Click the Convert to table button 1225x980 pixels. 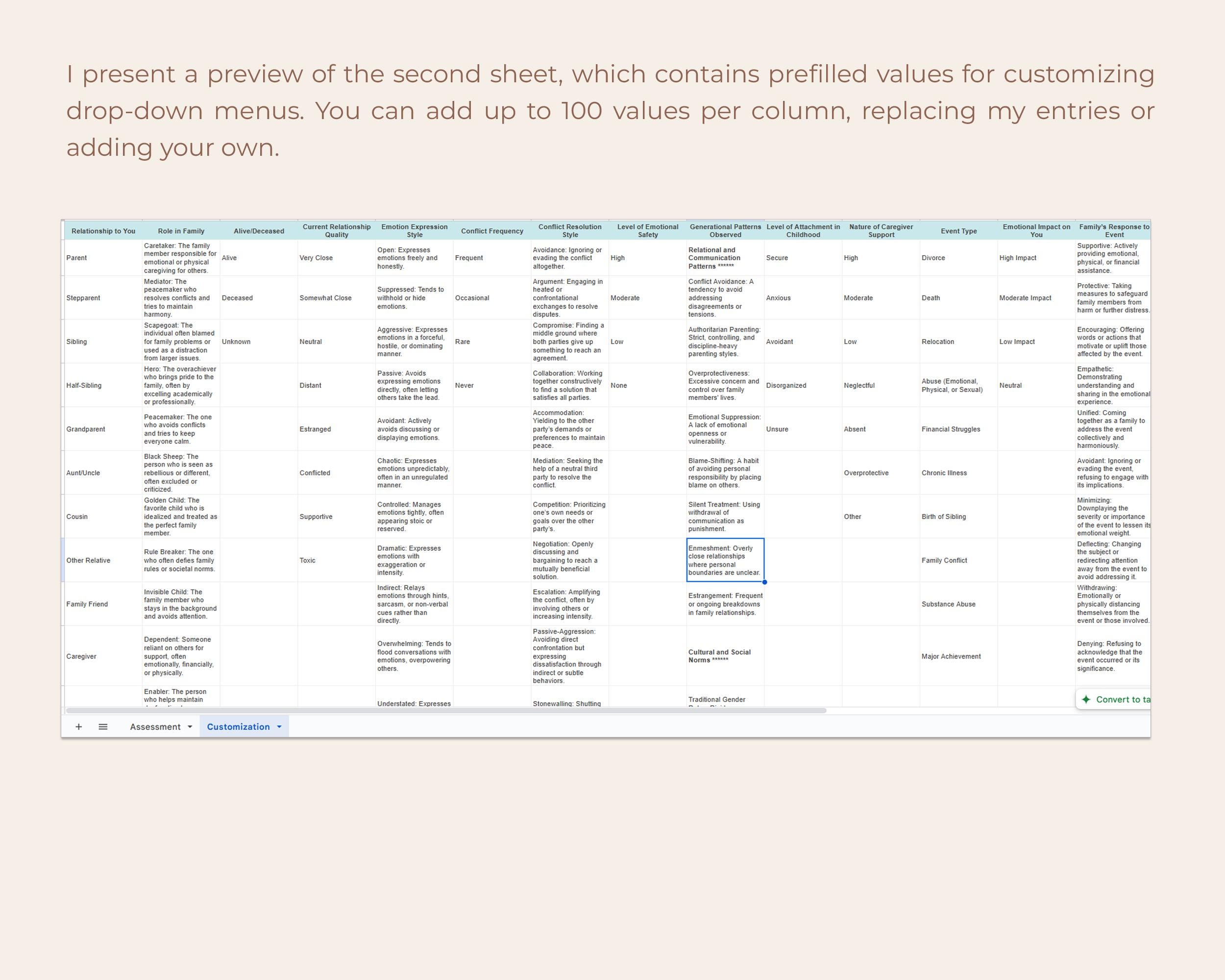[x=1122, y=699]
